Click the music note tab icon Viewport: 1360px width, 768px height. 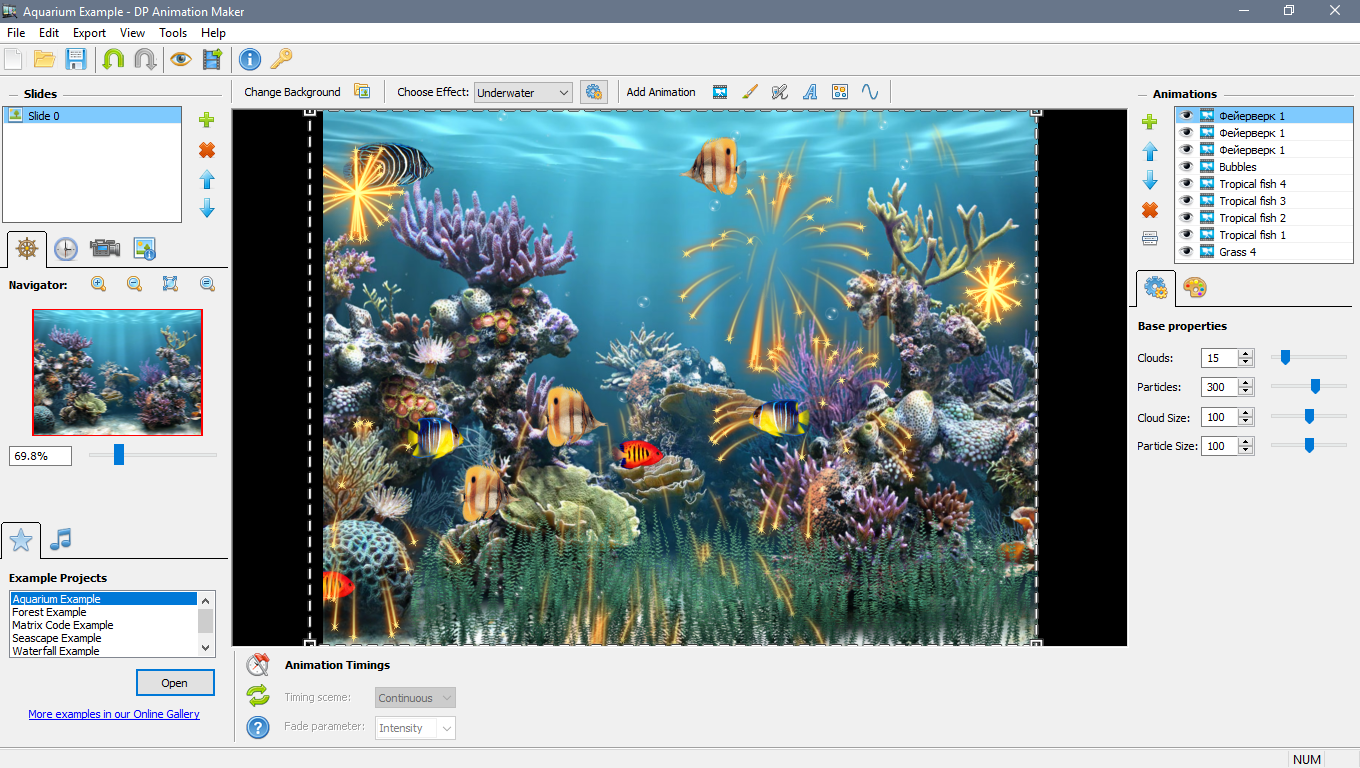pyautogui.click(x=61, y=540)
